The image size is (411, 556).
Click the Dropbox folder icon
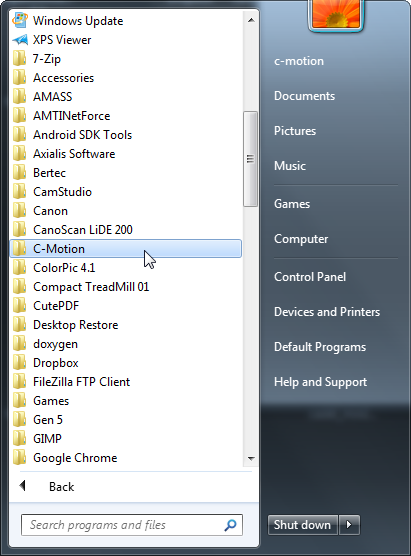tap(20, 362)
